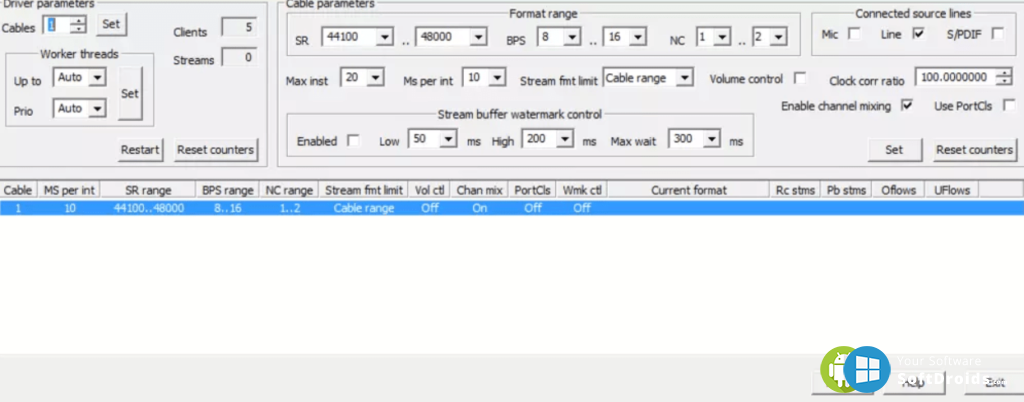
Task: Click Reset counters in Driver parameters
Action: pyautogui.click(x=215, y=150)
